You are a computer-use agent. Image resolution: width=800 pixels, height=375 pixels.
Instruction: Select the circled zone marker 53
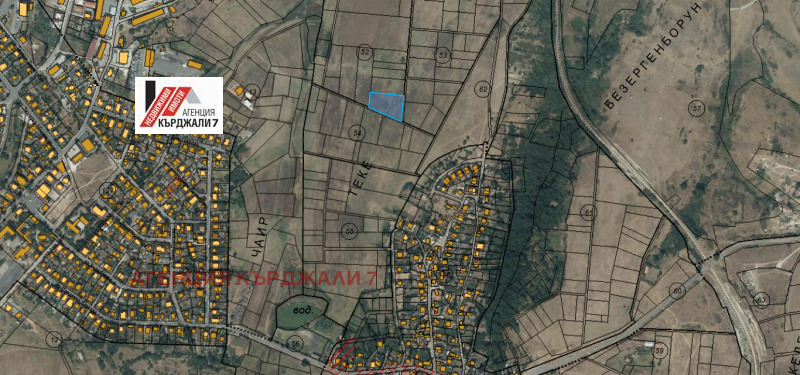[x=442, y=55]
